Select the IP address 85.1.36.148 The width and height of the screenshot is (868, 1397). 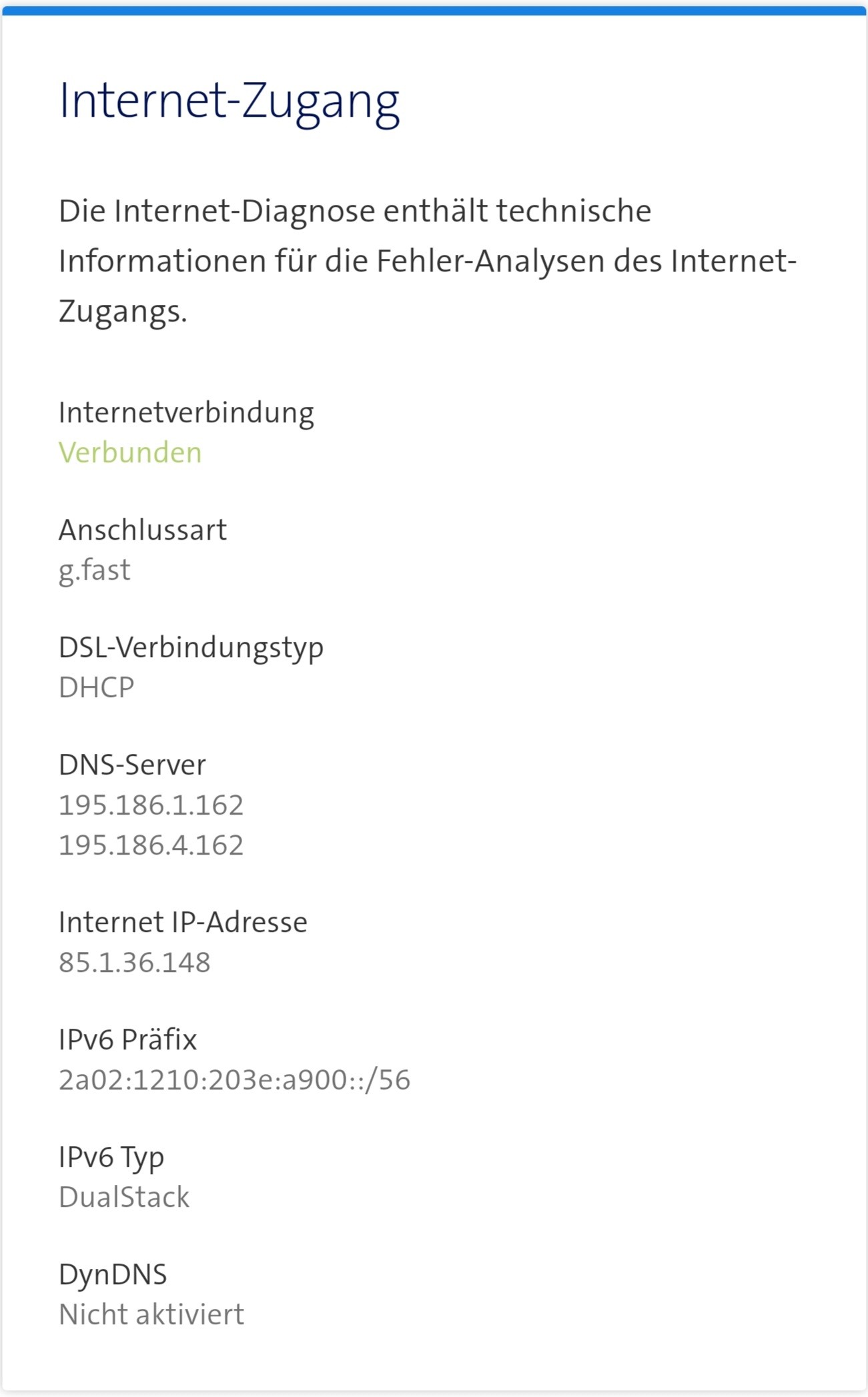135,962
